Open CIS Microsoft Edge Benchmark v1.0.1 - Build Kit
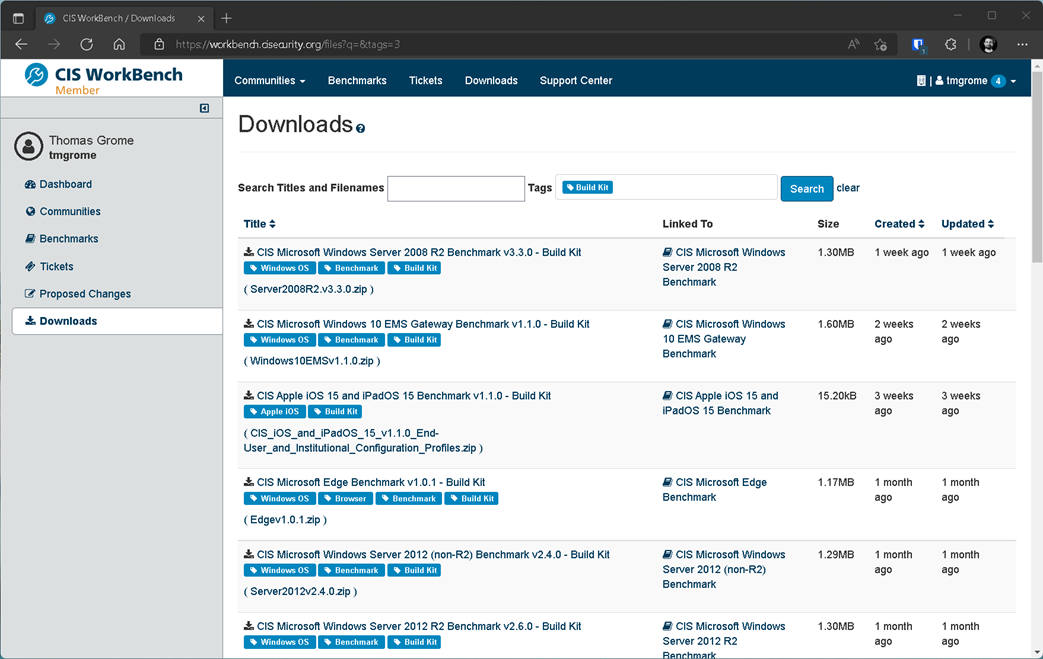 tap(371, 482)
